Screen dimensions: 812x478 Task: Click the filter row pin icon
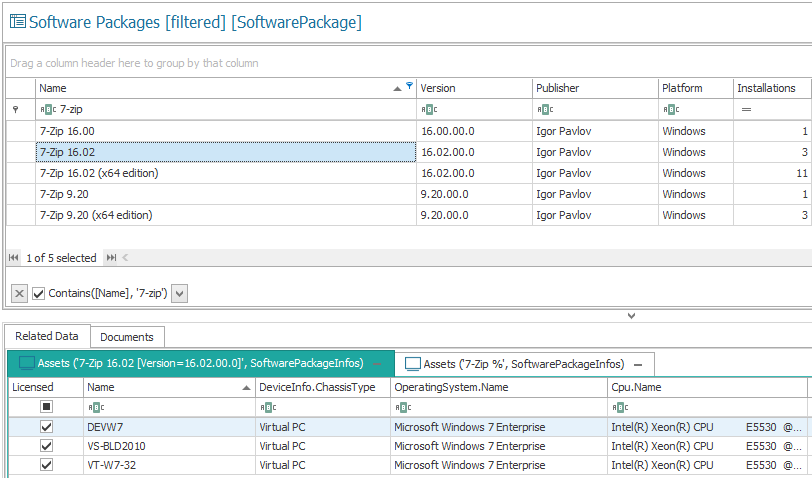point(16,109)
